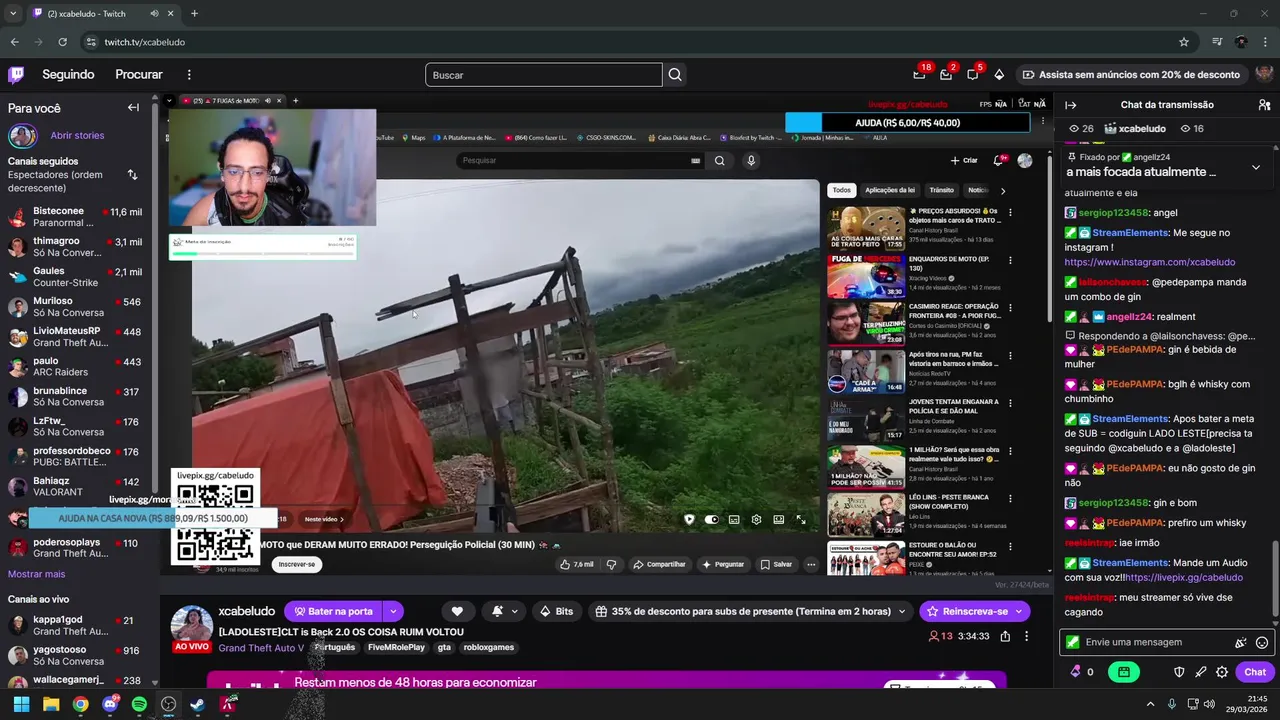Click Abrir stories in sidebar
1280x720 pixels.
coord(77,136)
